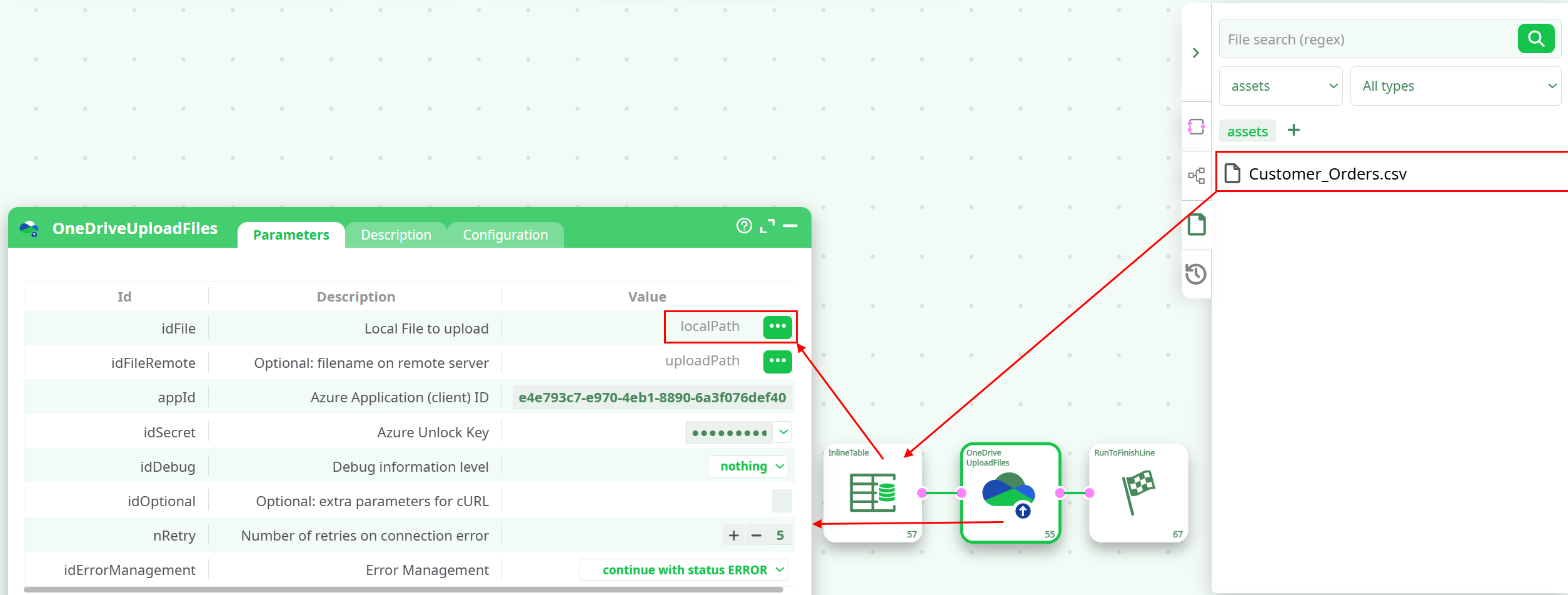Viewport: 1568px width, 595px height.
Task: Toggle the idOptional value checkbox
Action: pyautogui.click(x=781, y=501)
